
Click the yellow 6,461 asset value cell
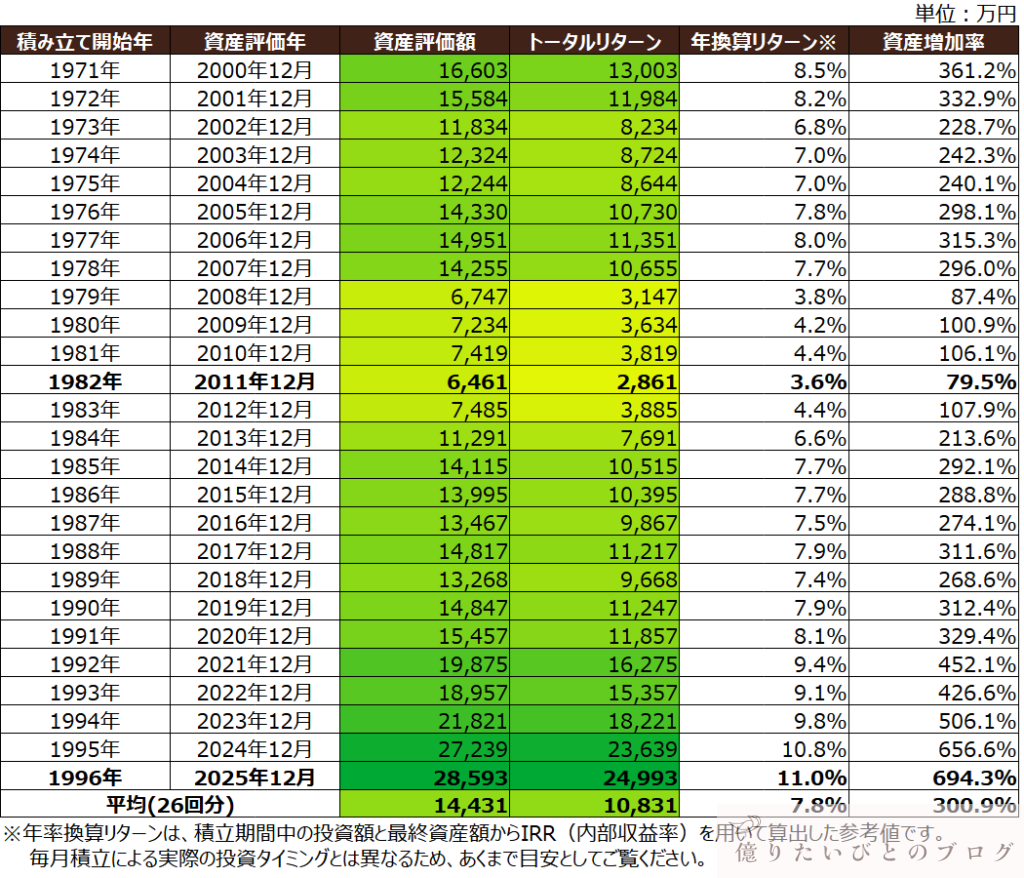(x=424, y=381)
